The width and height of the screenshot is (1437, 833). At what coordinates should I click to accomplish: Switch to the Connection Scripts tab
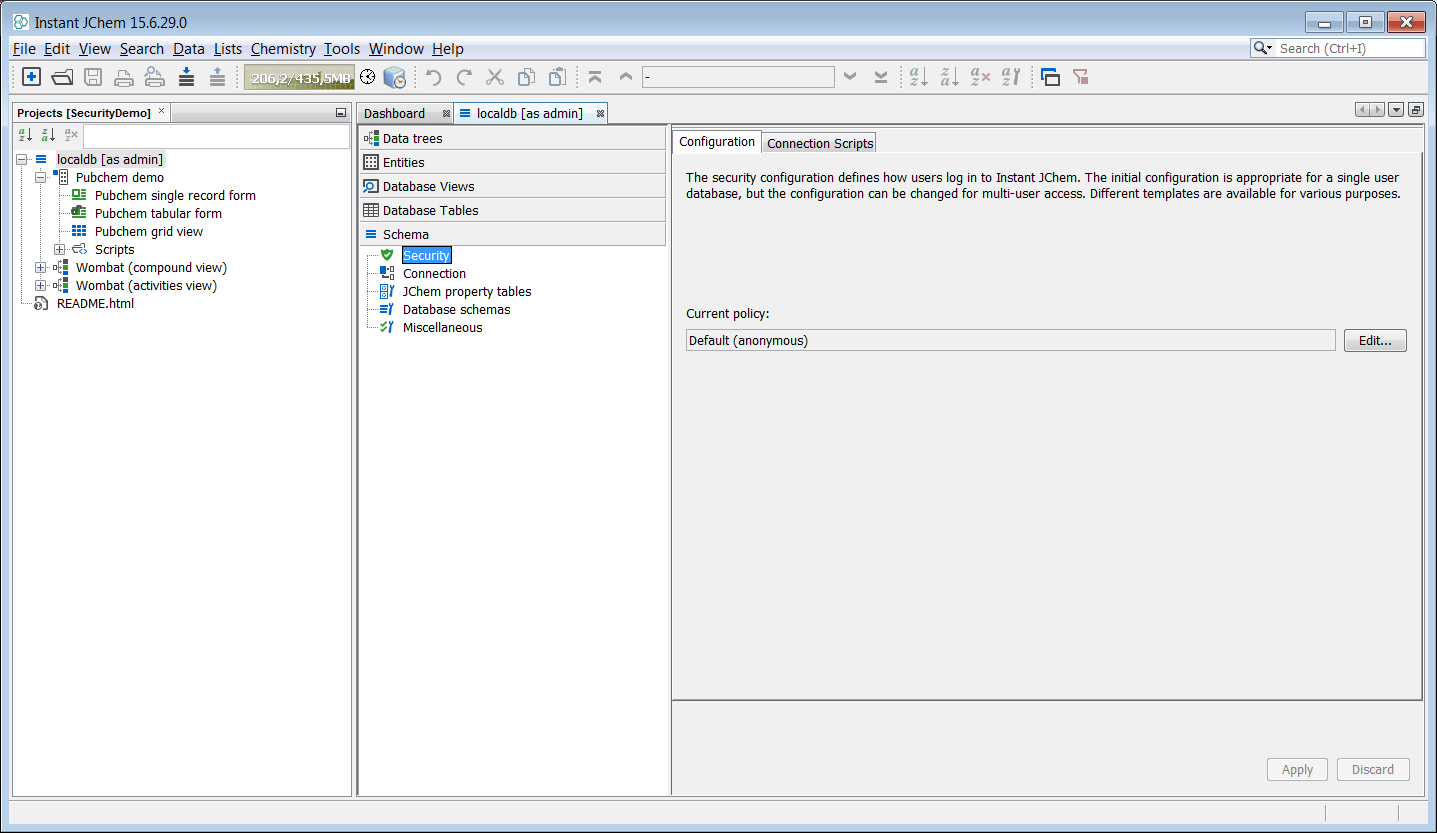(820, 143)
